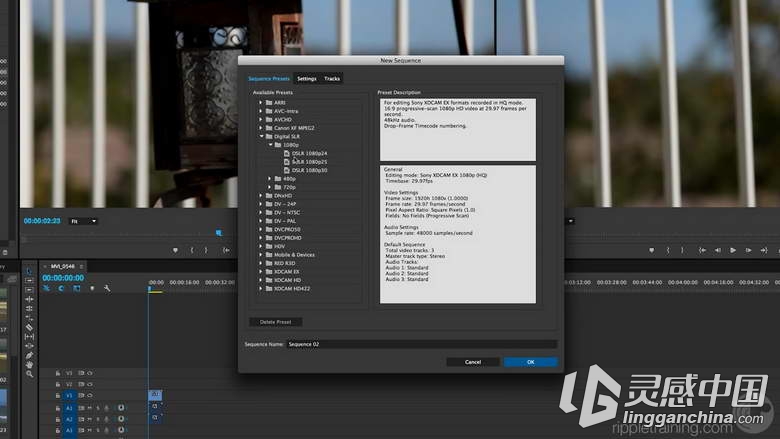Expand the 720p subfolder
780x439 pixels.
click(x=270, y=187)
